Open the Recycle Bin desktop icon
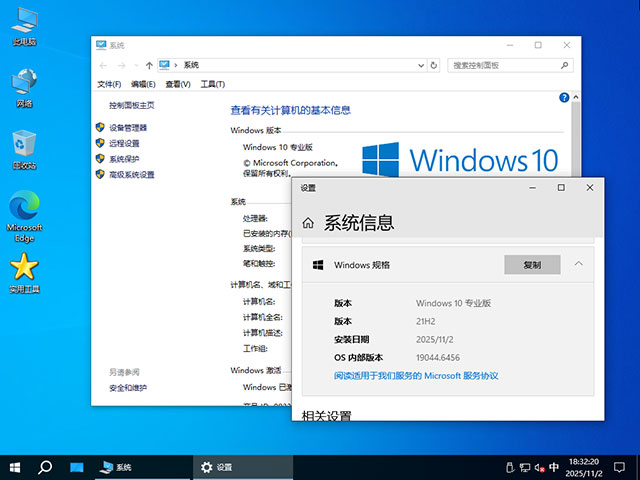This screenshot has width=640, height=480. [24, 149]
